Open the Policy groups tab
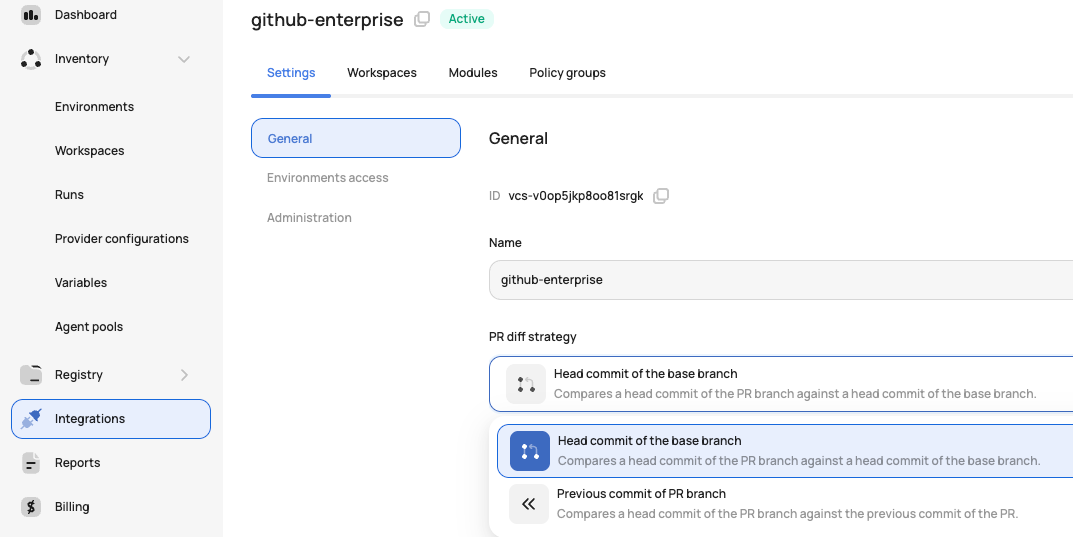This screenshot has width=1073, height=537. click(567, 73)
